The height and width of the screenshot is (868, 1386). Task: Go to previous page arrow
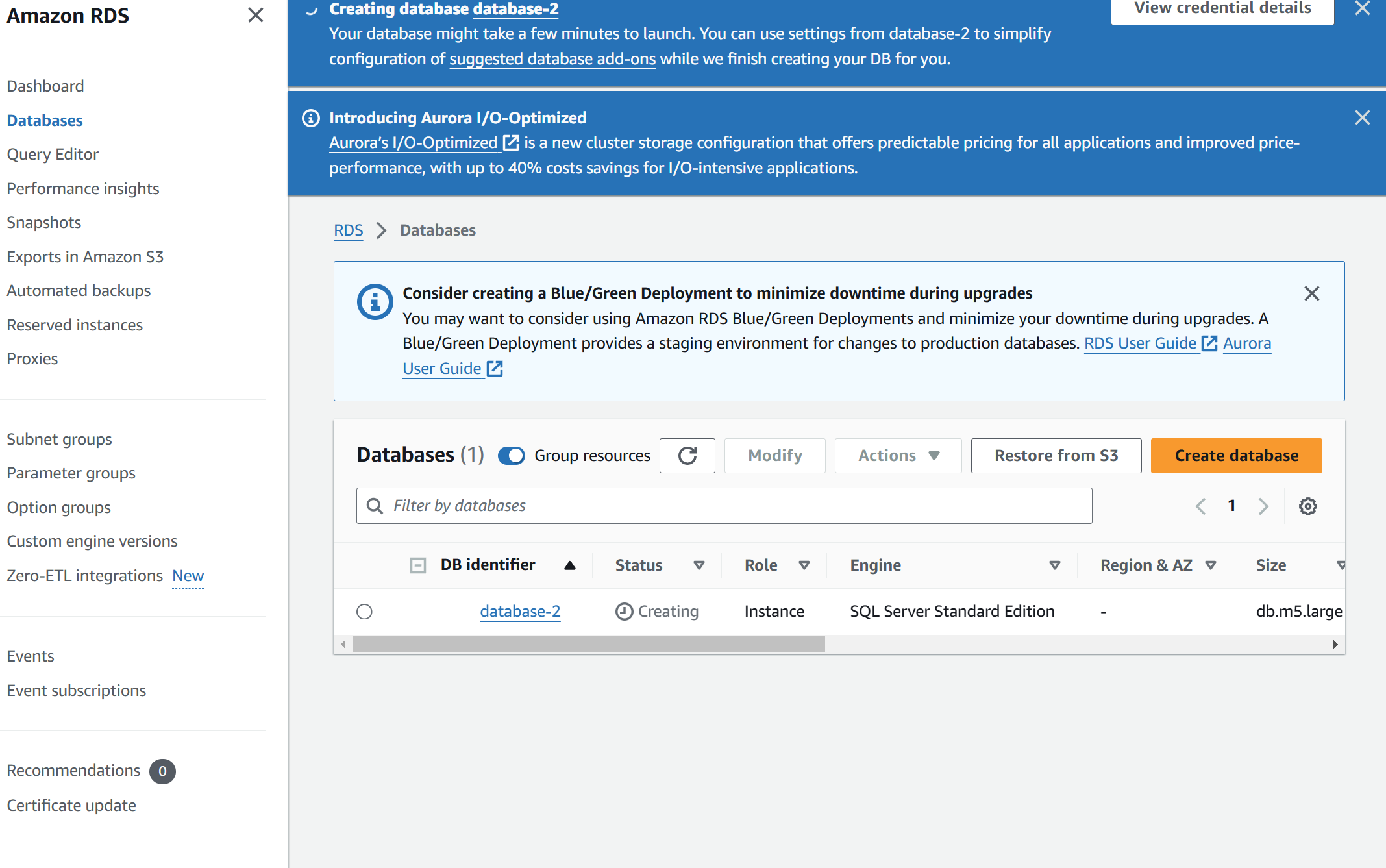(1201, 506)
